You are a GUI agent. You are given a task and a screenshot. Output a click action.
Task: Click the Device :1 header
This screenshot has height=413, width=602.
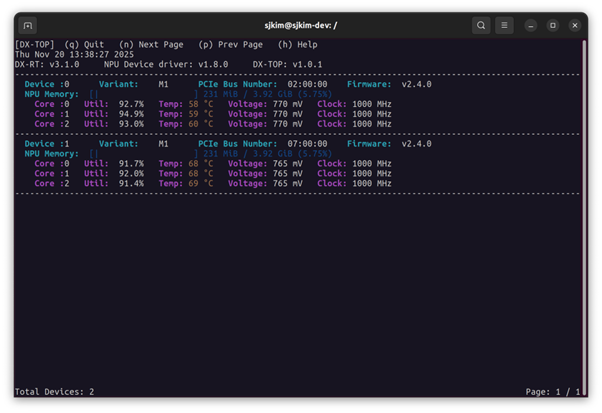pyautogui.click(x=47, y=144)
